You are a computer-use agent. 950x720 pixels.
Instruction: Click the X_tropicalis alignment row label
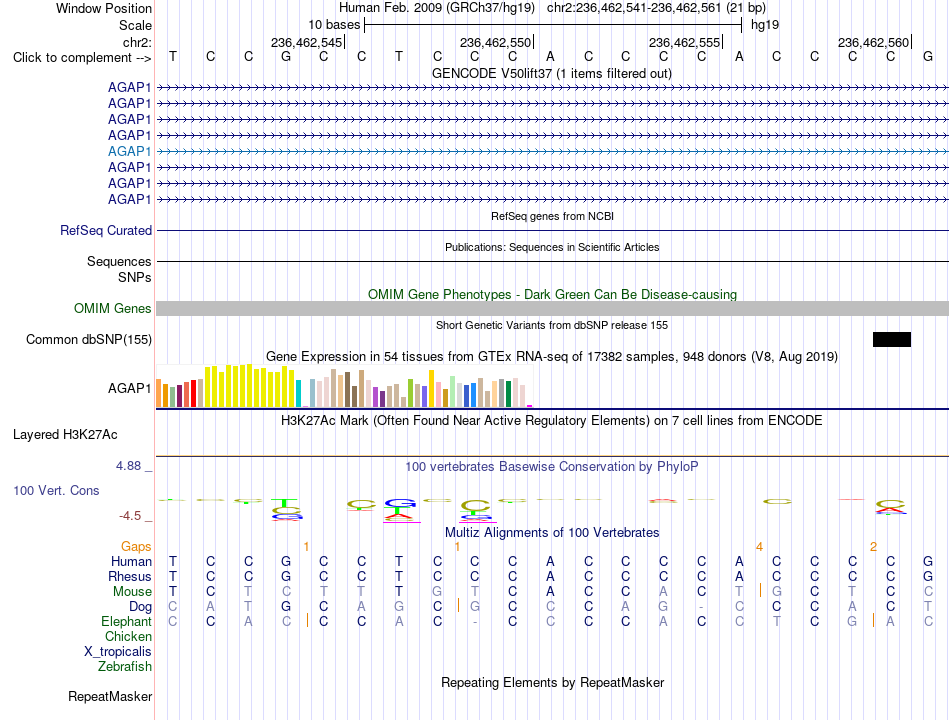point(118,652)
